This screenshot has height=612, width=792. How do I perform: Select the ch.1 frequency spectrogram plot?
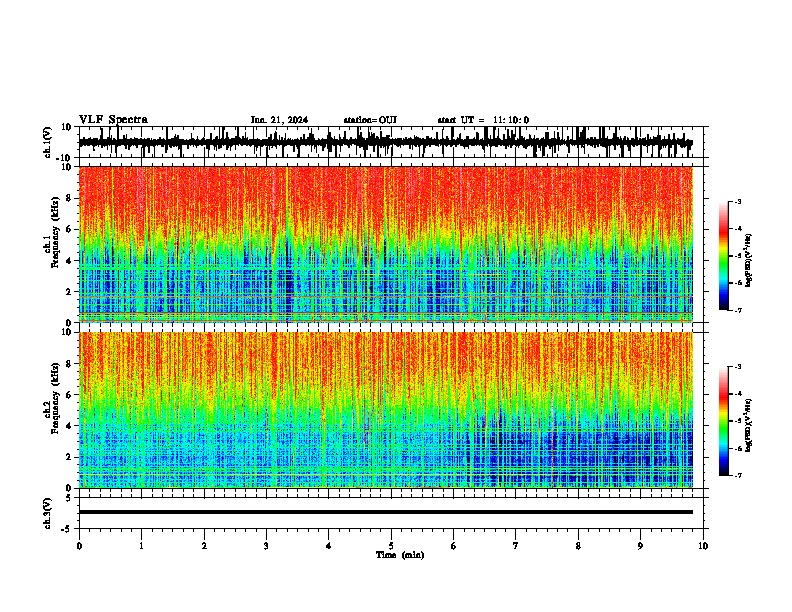coord(386,244)
